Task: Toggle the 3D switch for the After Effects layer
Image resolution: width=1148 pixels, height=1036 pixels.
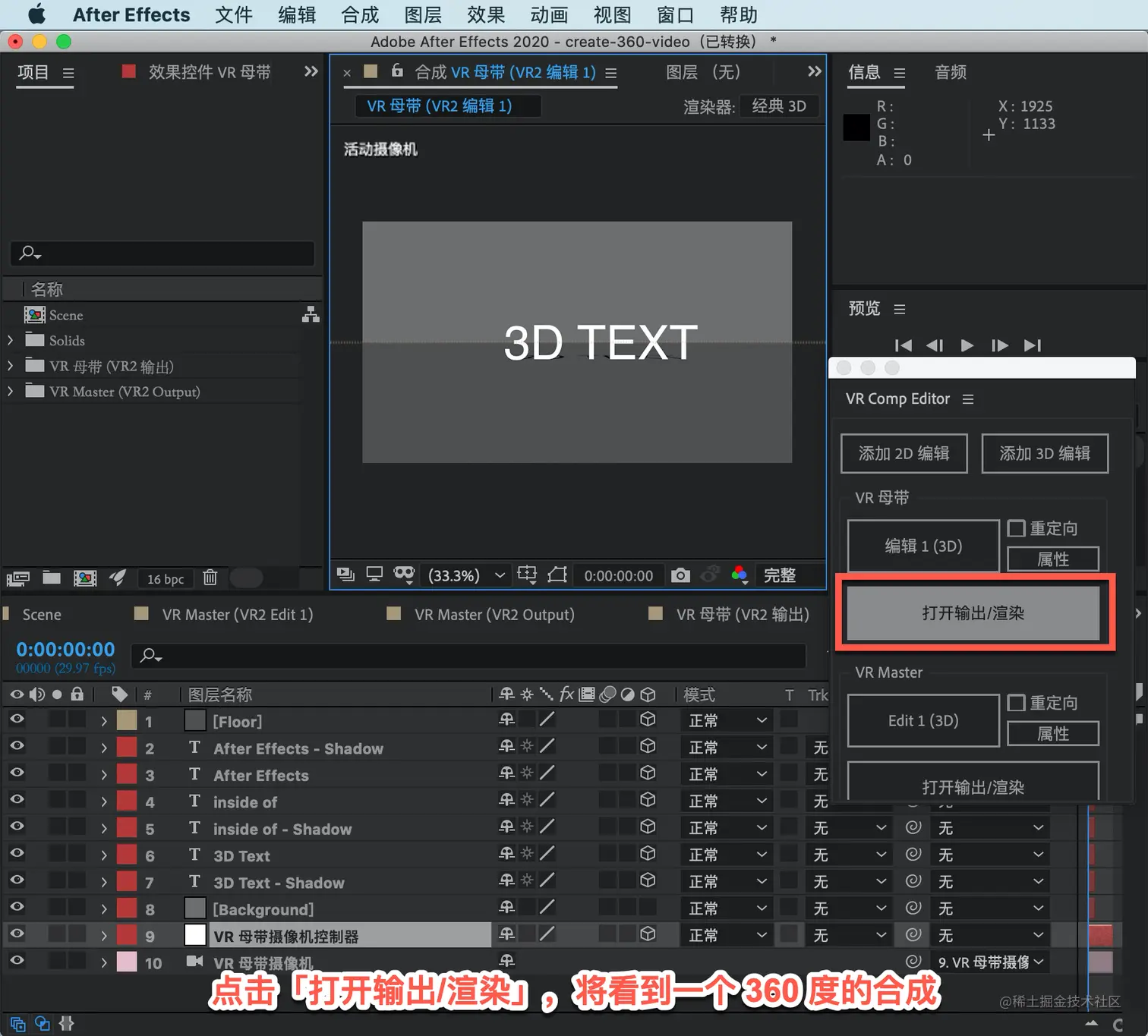Action: (648, 773)
